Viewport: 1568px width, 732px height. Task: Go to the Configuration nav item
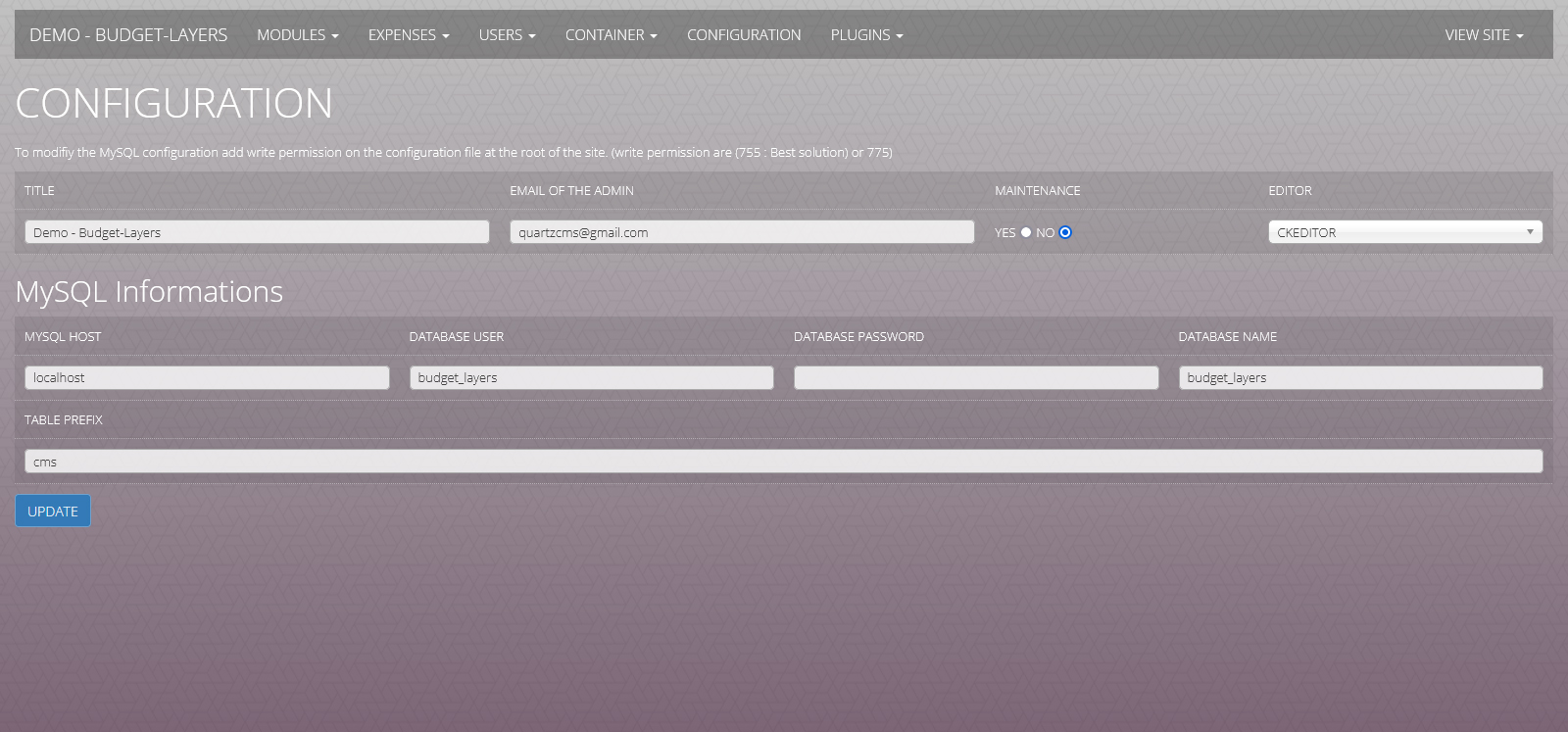[x=743, y=35]
